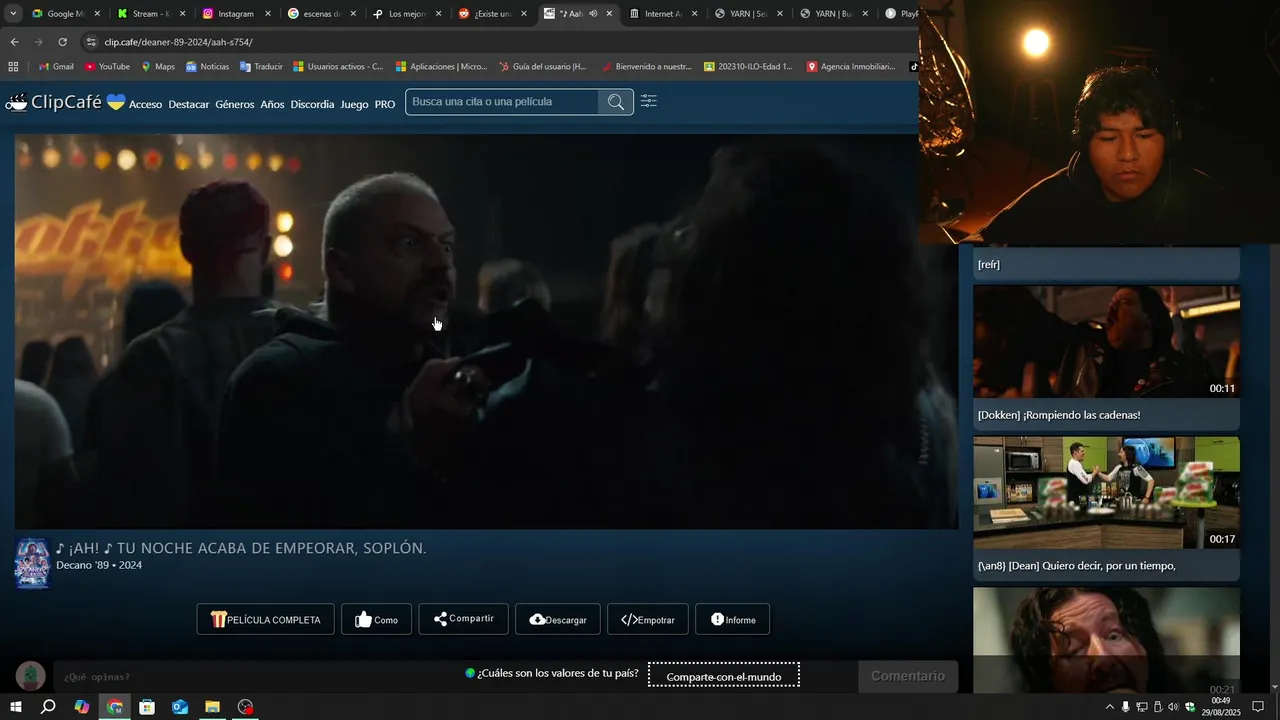Viewport: 1280px width, 720px height.
Task: Click the Comentario submit button
Action: (908, 676)
